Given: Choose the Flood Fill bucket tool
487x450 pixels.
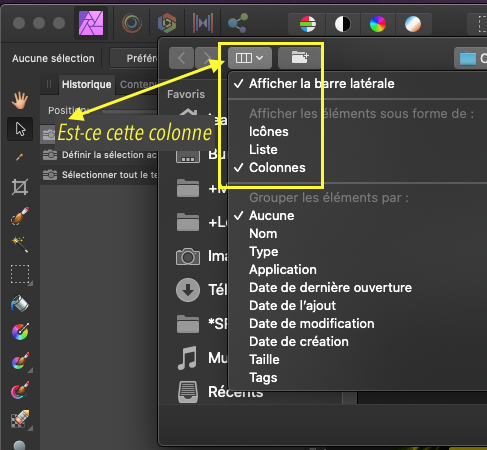Looking at the screenshot, I should point(20,303).
